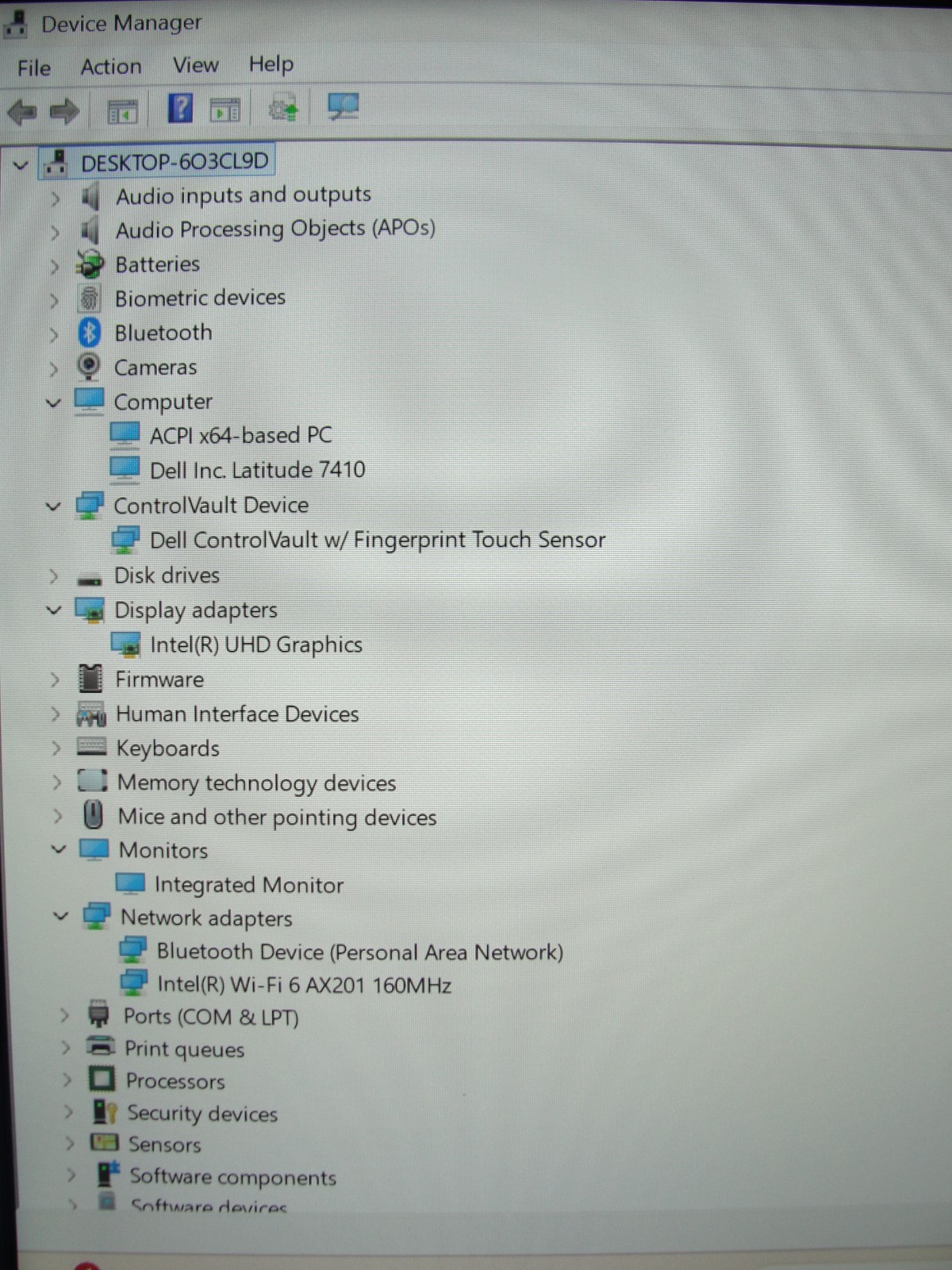Screen dimensions: 952x1270
Task: Open the Help menu
Action: 271,63
